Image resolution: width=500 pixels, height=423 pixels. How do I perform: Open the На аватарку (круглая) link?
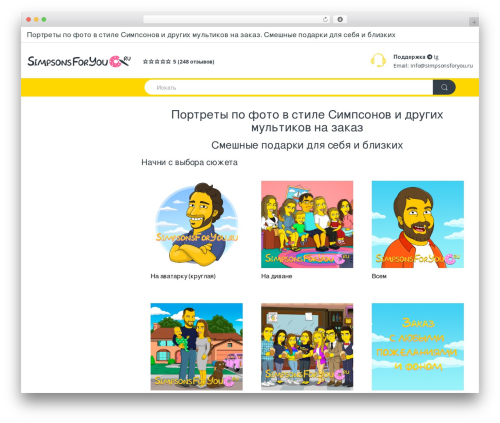click(x=183, y=276)
